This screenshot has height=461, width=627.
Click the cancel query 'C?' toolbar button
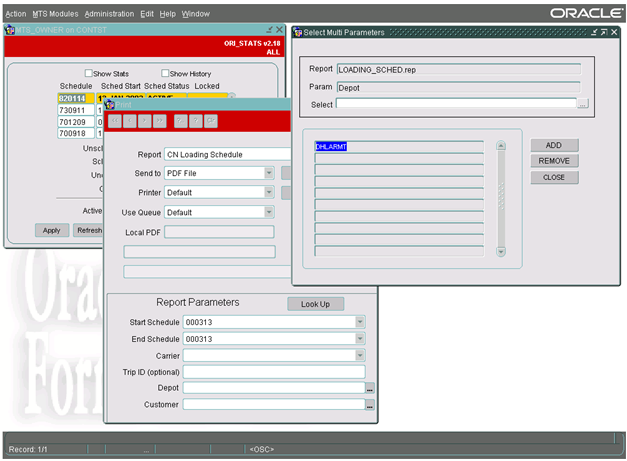pos(211,121)
